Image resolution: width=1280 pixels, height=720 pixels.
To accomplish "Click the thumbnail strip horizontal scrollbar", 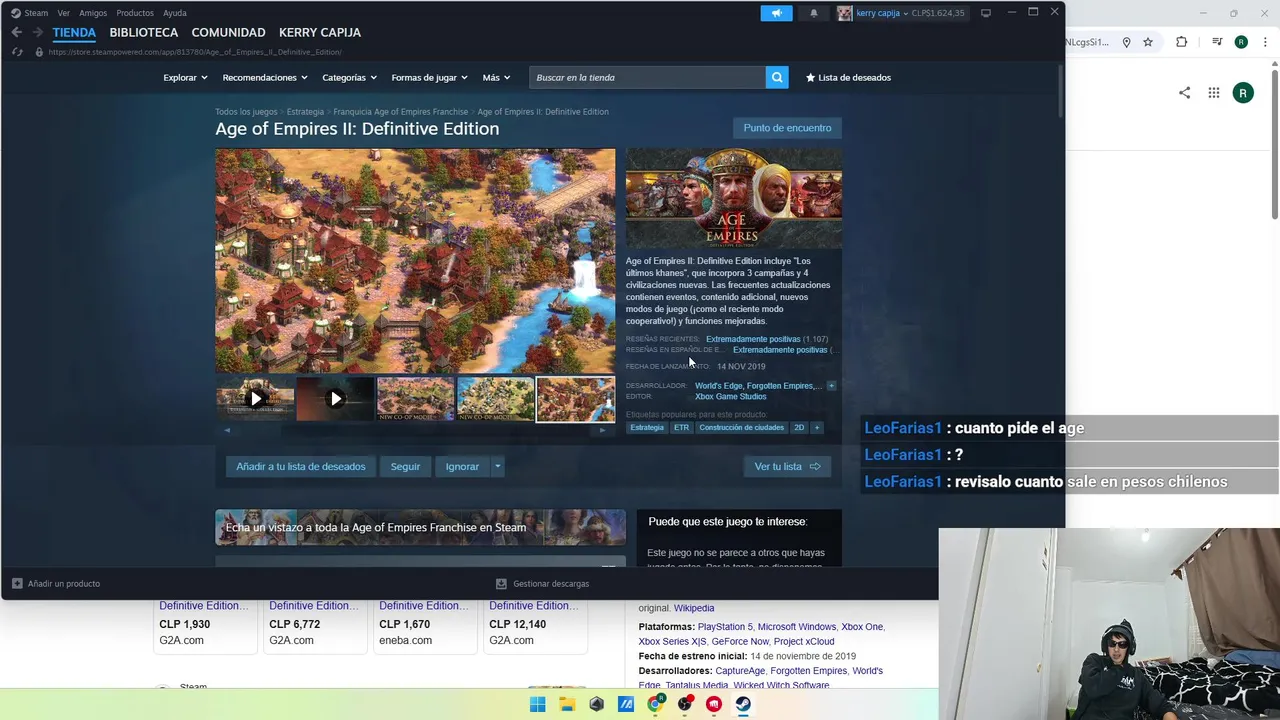I will [415, 430].
